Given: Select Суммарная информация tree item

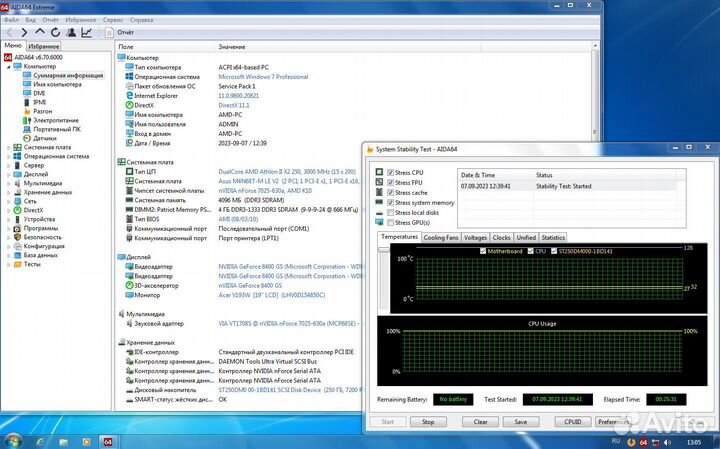Looking at the screenshot, I should [68, 75].
